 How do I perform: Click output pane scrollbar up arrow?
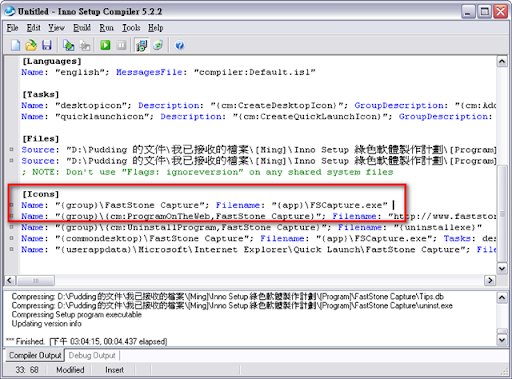[x=502, y=297]
